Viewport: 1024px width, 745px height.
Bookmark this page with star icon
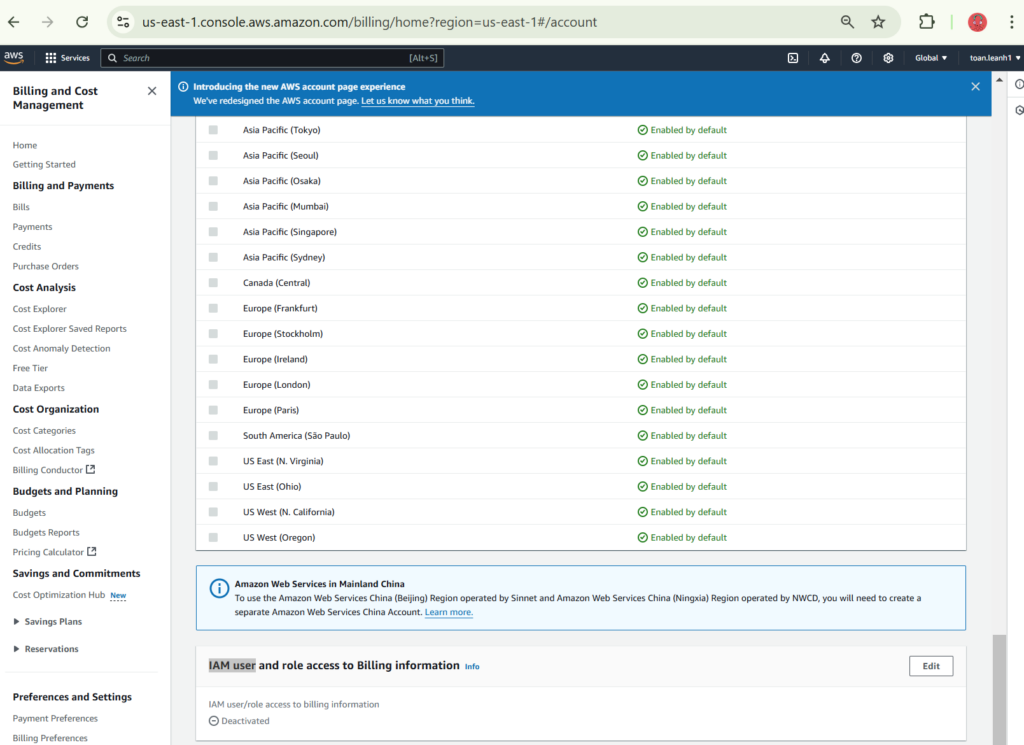tap(878, 22)
